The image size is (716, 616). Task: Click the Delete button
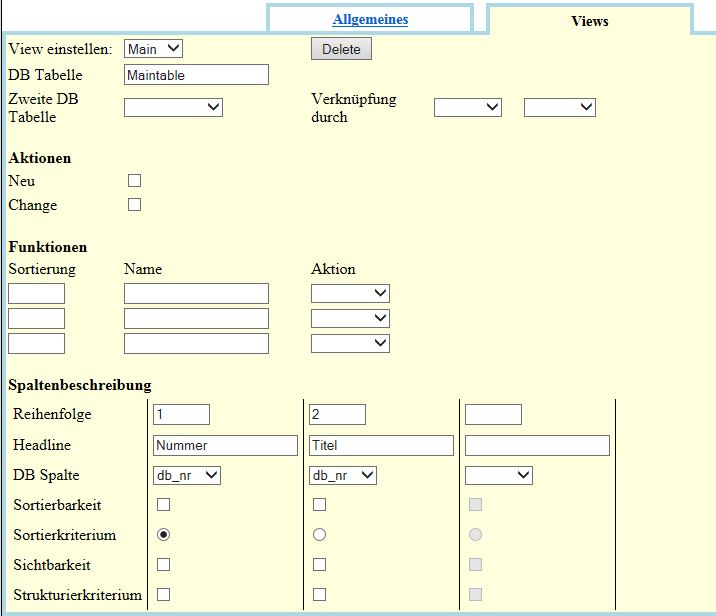point(341,49)
